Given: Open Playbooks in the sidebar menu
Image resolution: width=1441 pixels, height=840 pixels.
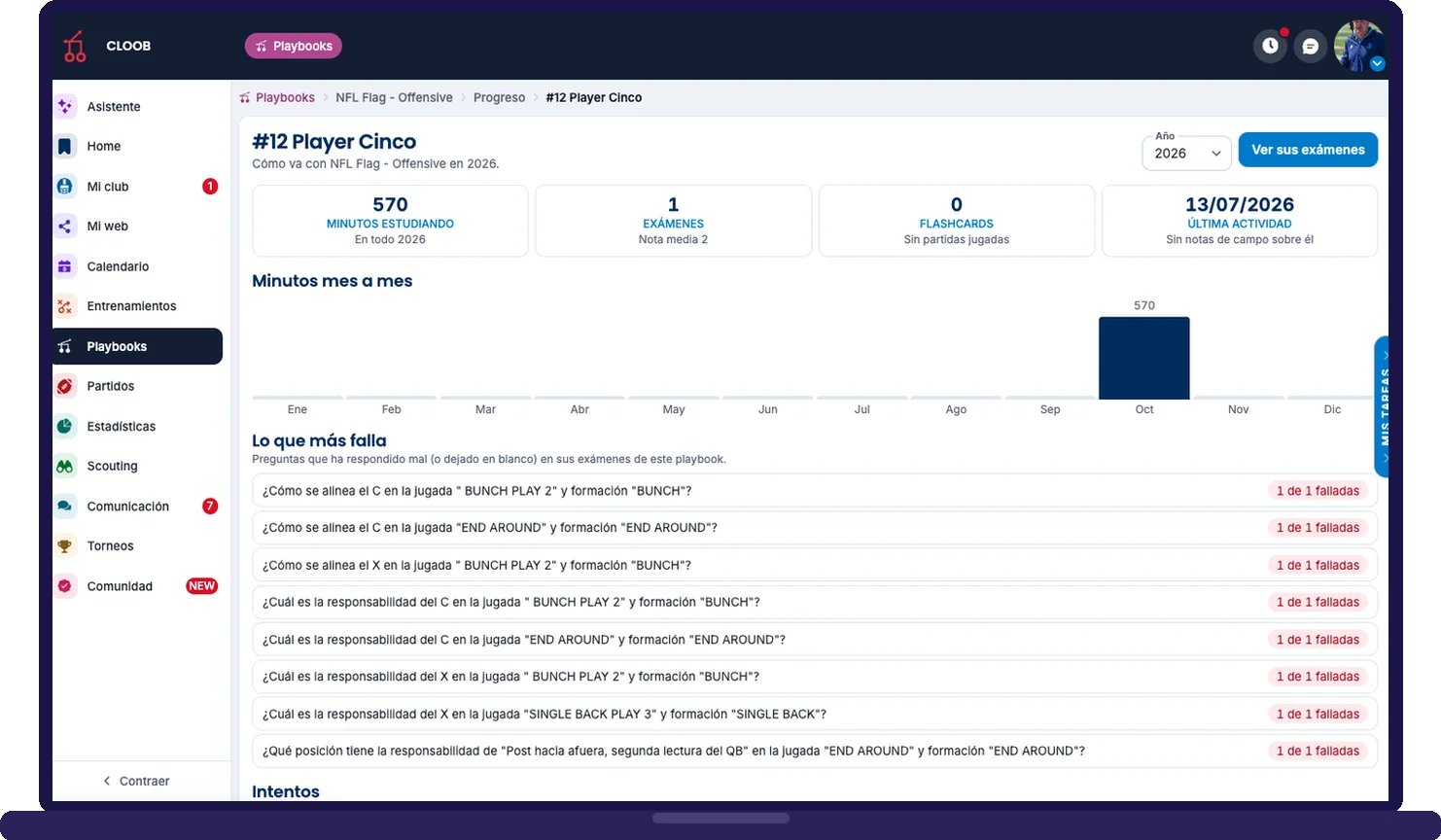Looking at the screenshot, I should pos(137,346).
